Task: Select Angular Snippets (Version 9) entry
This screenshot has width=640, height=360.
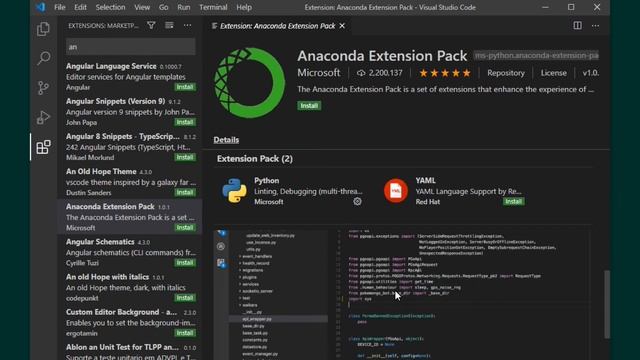Action: pos(130,111)
